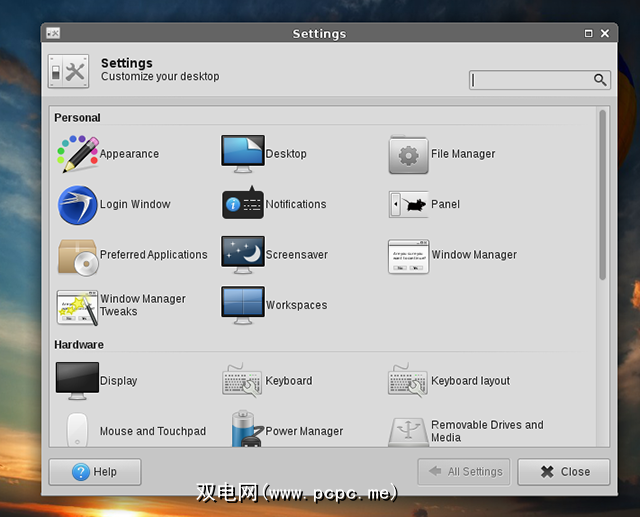
Task: Open the Power Manager battery icon
Action: coord(247,428)
